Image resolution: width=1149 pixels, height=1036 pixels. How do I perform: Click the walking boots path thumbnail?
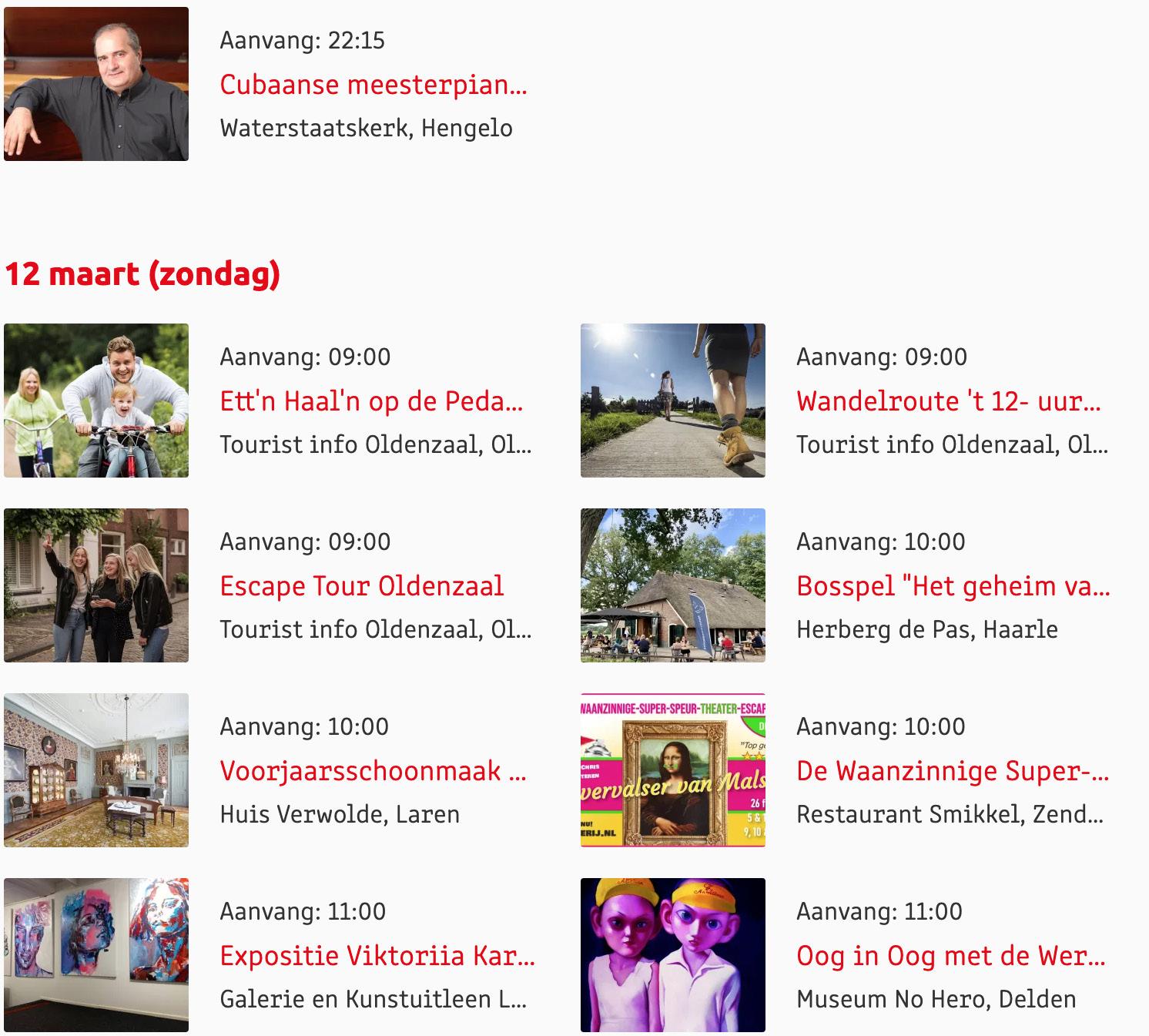(x=673, y=401)
